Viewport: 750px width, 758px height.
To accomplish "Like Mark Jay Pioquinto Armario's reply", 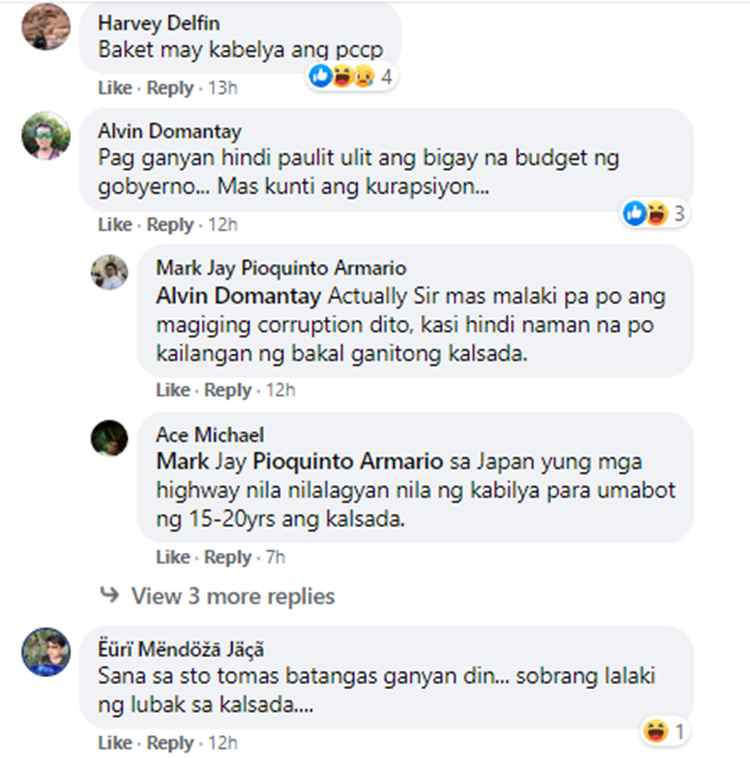I will coord(173,390).
